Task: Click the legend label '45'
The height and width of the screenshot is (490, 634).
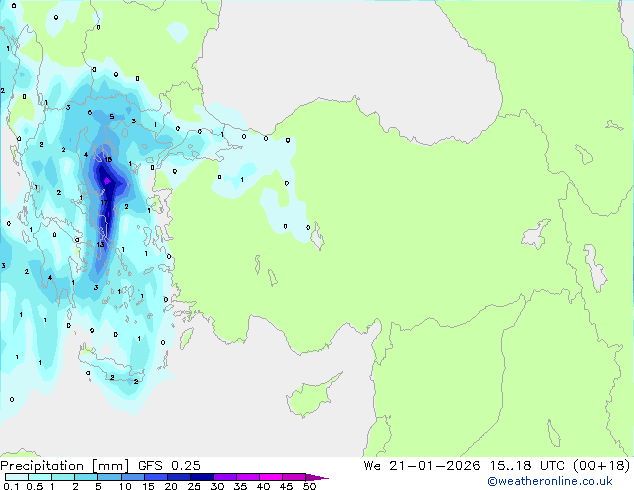Action: coord(286,486)
